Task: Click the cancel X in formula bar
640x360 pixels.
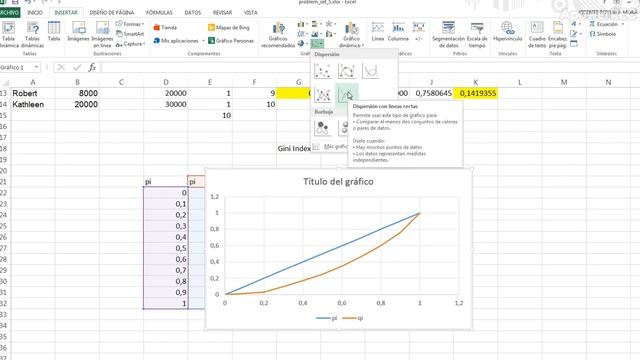Action: coord(61,67)
